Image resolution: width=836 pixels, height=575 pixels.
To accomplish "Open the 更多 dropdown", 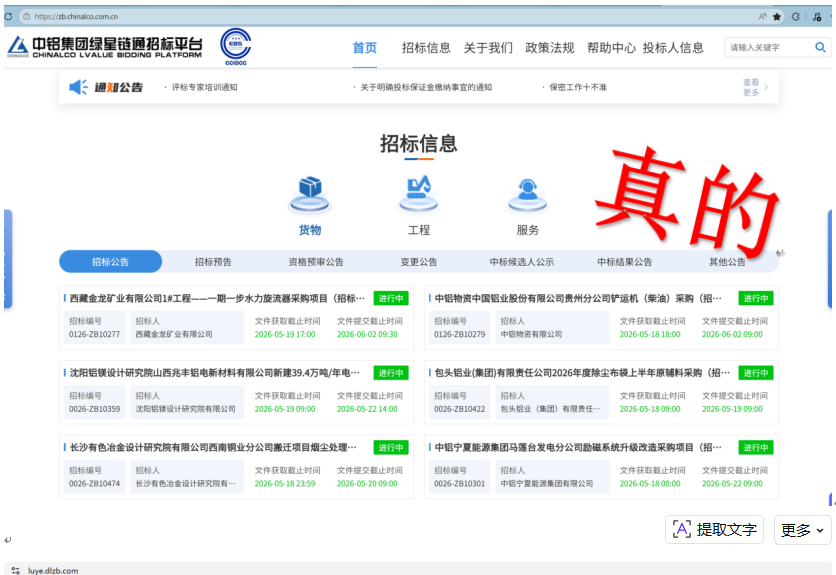I will click(x=802, y=530).
